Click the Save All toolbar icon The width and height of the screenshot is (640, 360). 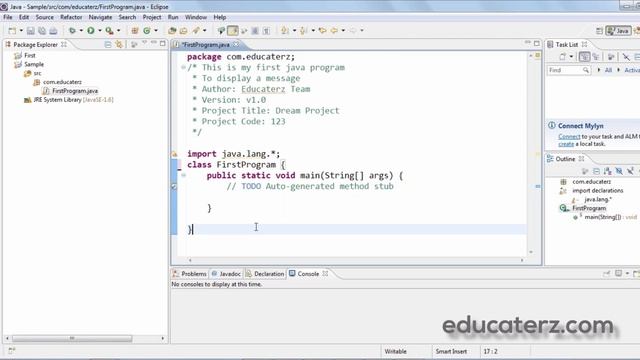tap(42, 31)
